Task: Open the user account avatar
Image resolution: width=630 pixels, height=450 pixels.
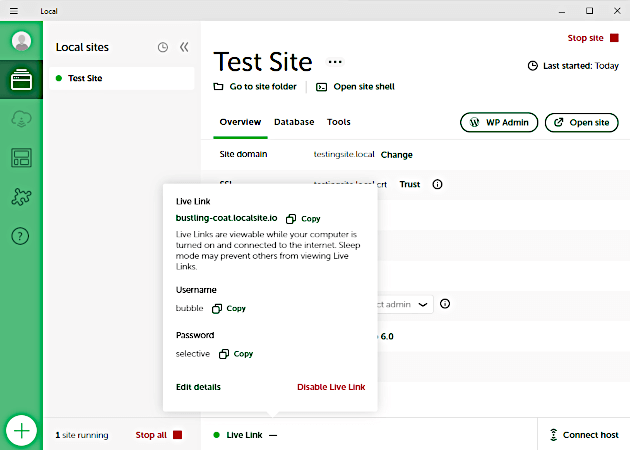Action: (x=21, y=41)
